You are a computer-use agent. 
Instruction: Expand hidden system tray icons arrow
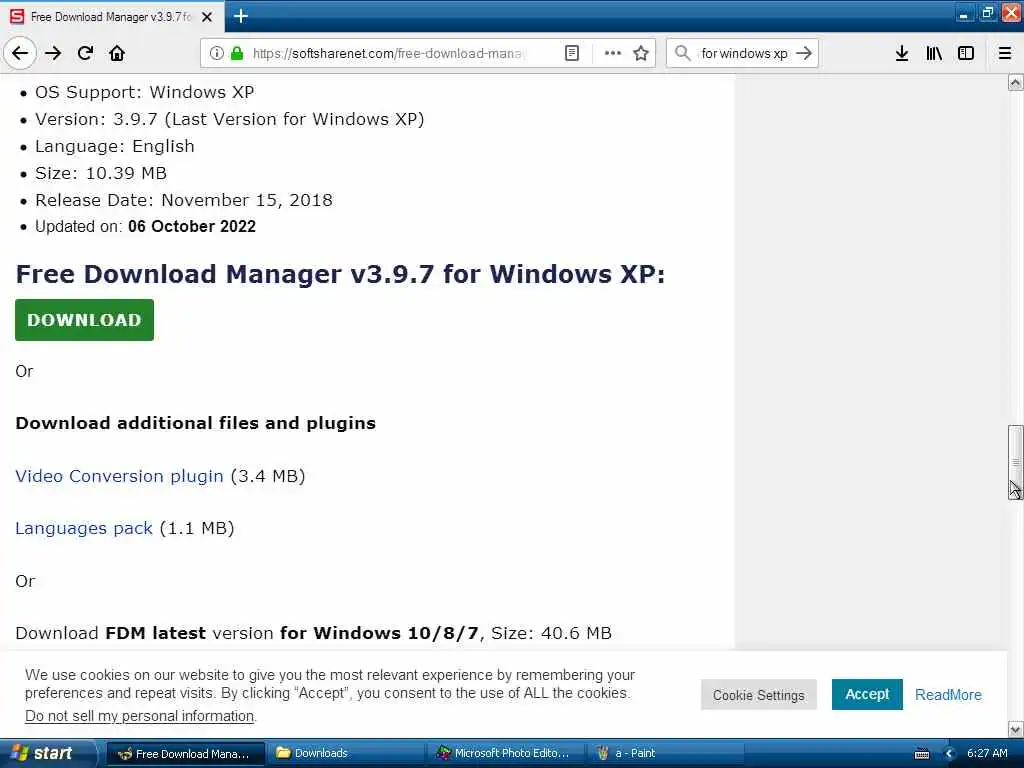pyautogui.click(x=950, y=754)
